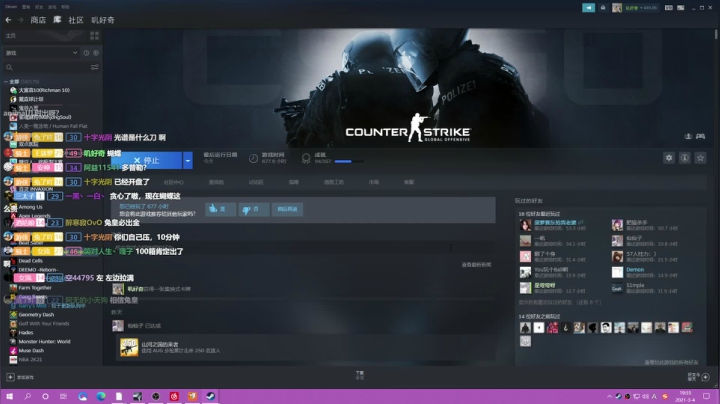Click the user avatar in the title bar
This screenshot has width=720, height=404.
pyautogui.click(x=617, y=8)
